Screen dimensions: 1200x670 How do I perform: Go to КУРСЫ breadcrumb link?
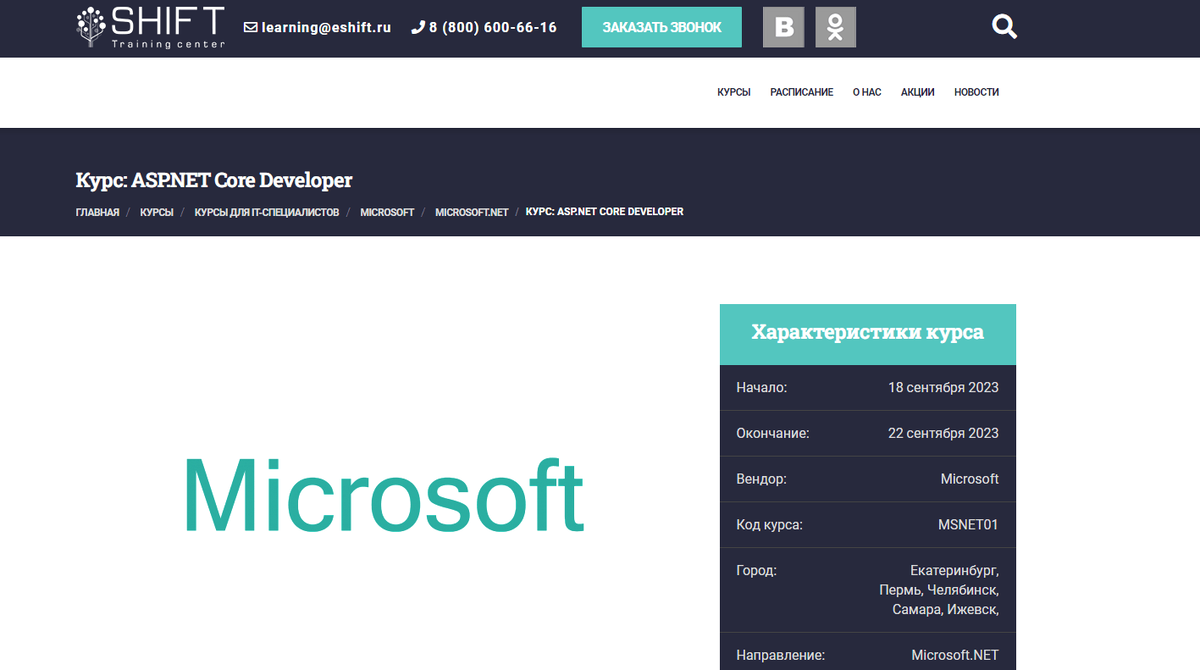pyautogui.click(x=157, y=212)
